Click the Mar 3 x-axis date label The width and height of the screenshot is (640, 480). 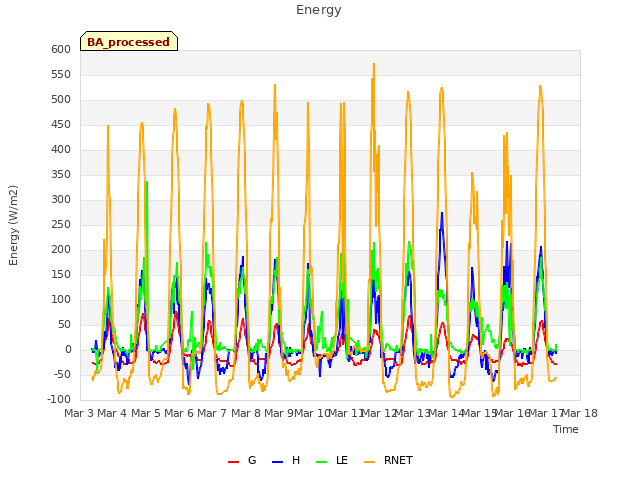click(x=79, y=413)
